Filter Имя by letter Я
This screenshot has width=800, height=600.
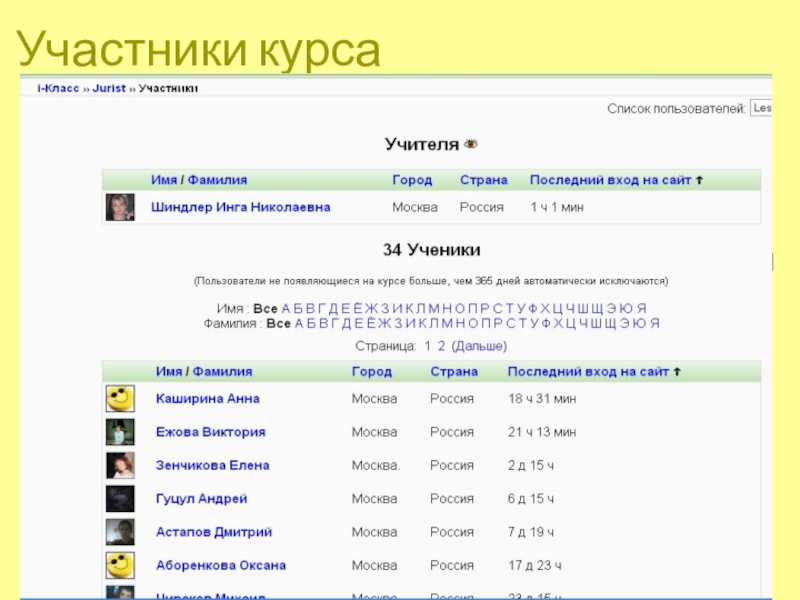[x=642, y=309]
